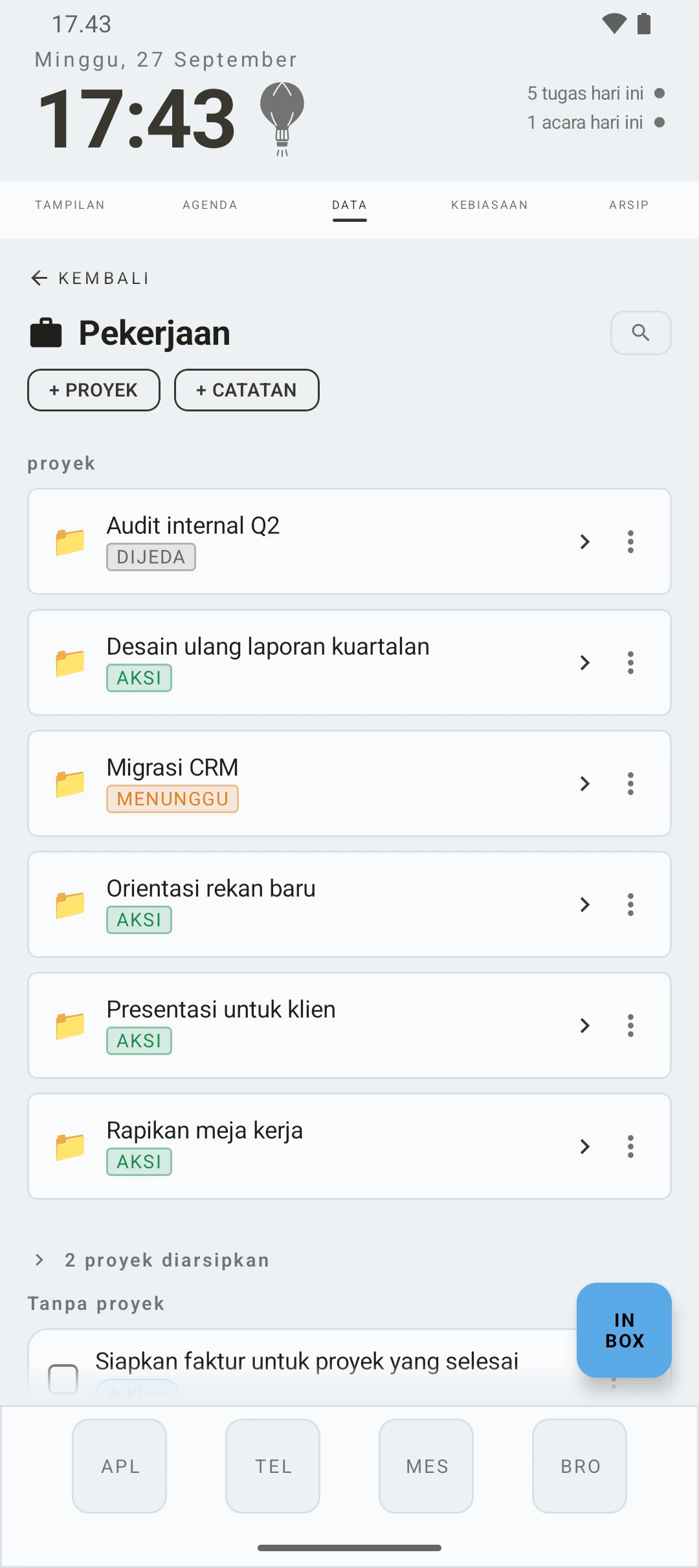Tap the back arrow next to KEMBALI
699x1568 pixels.
(39, 278)
